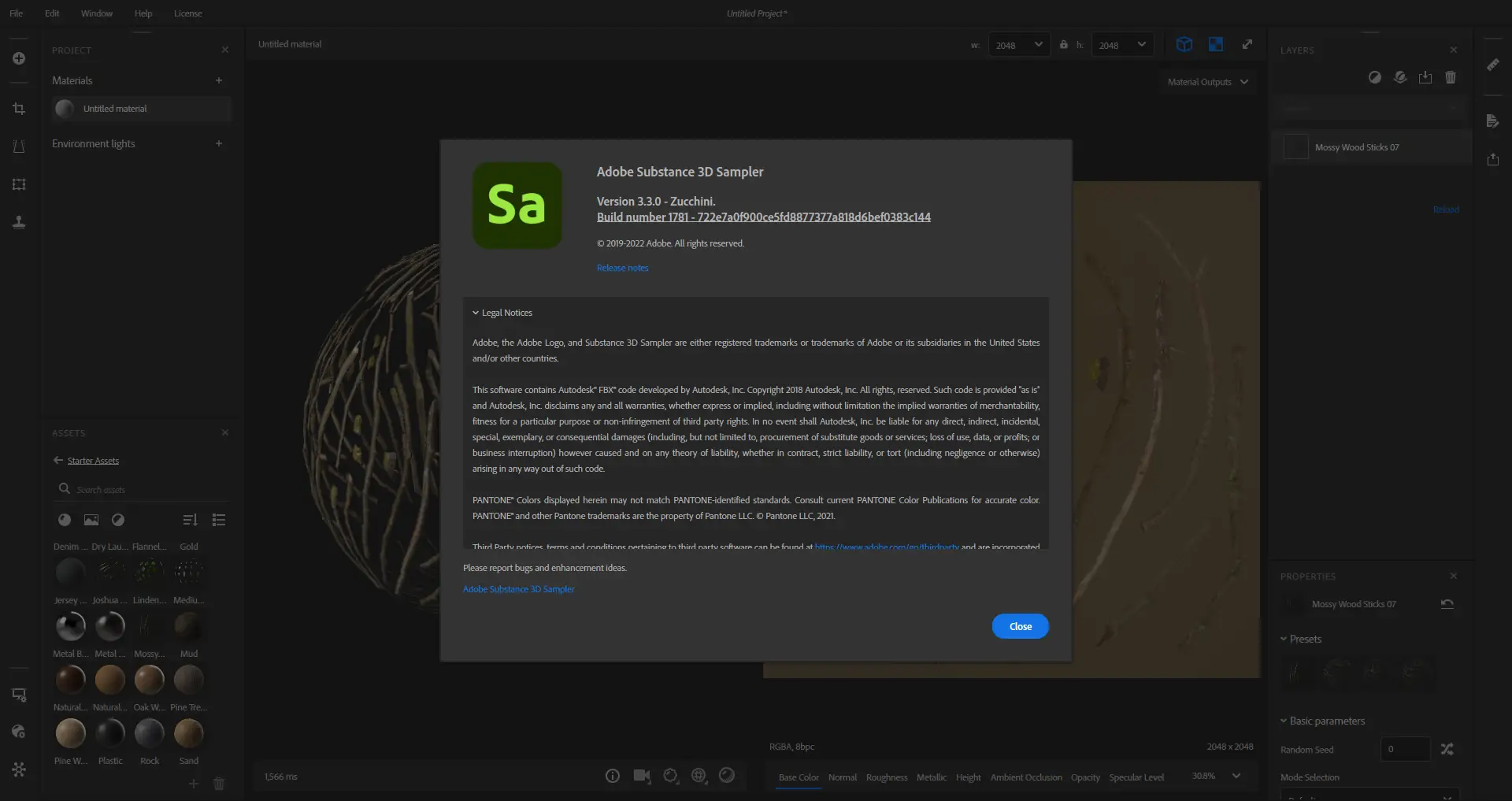1512x801 pixels.
Task: Open the Material Outputs dropdown
Action: tap(1207, 82)
